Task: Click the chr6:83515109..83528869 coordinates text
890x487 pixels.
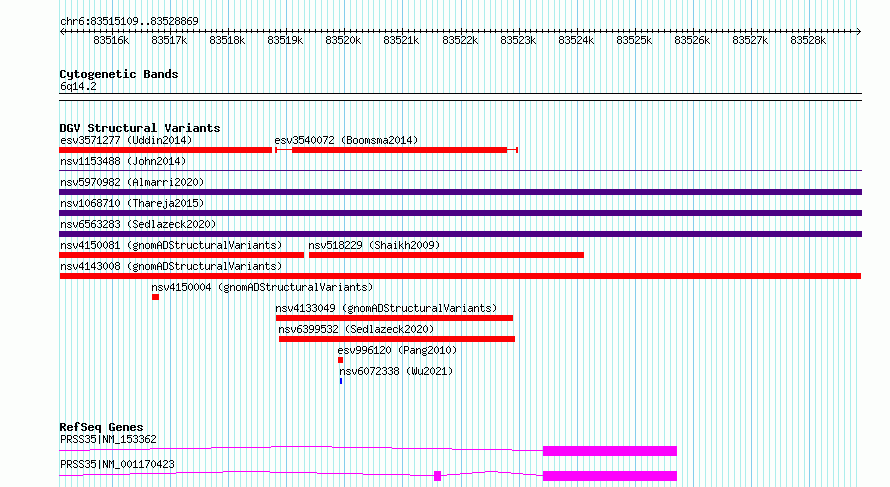Action: pyautogui.click(x=129, y=21)
